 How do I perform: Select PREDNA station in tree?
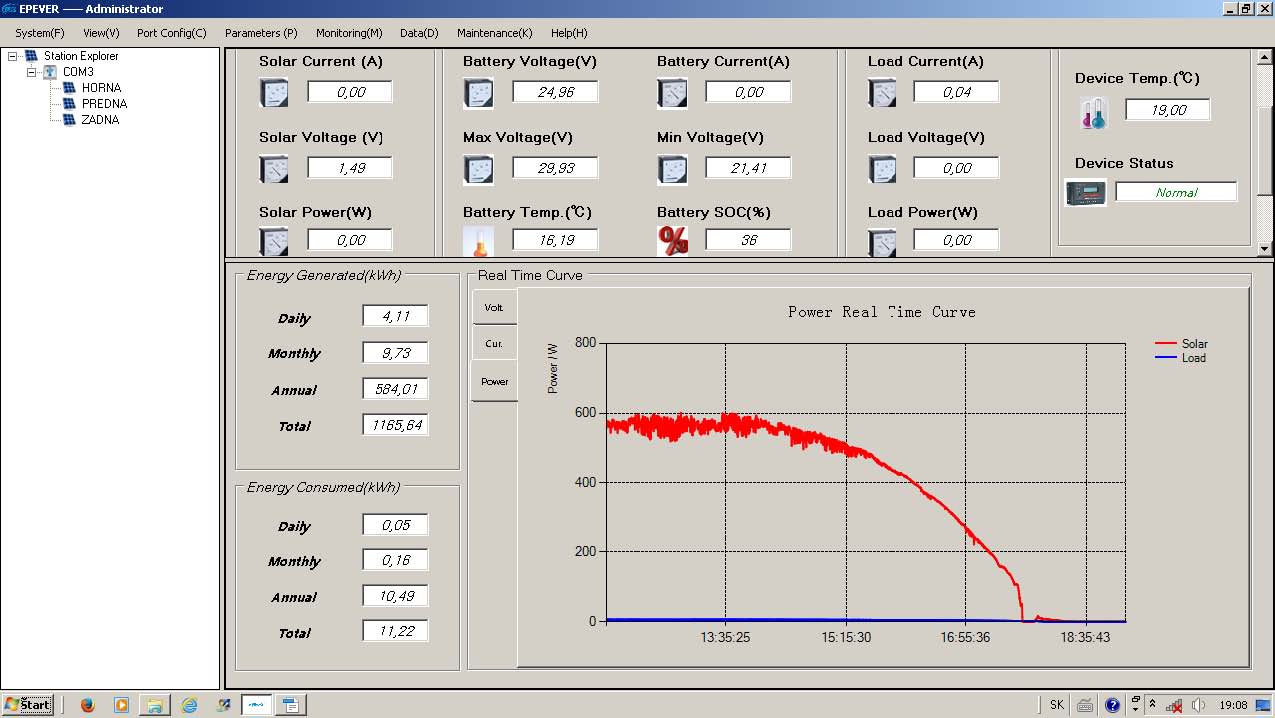(x=105, y=104)
